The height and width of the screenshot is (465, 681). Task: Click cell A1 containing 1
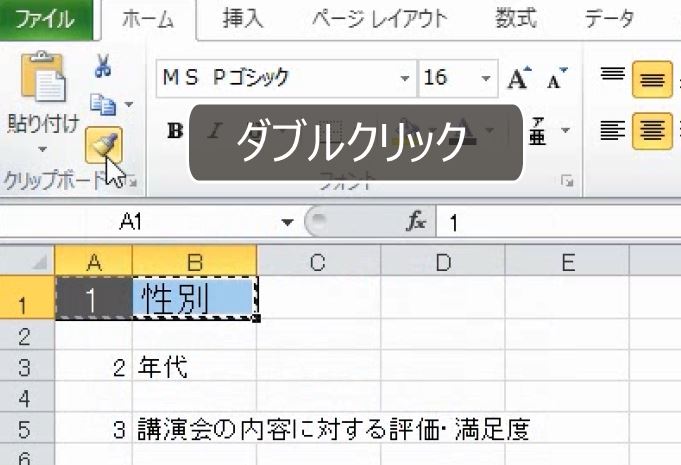pyautogui.click(x=94, y=298)
